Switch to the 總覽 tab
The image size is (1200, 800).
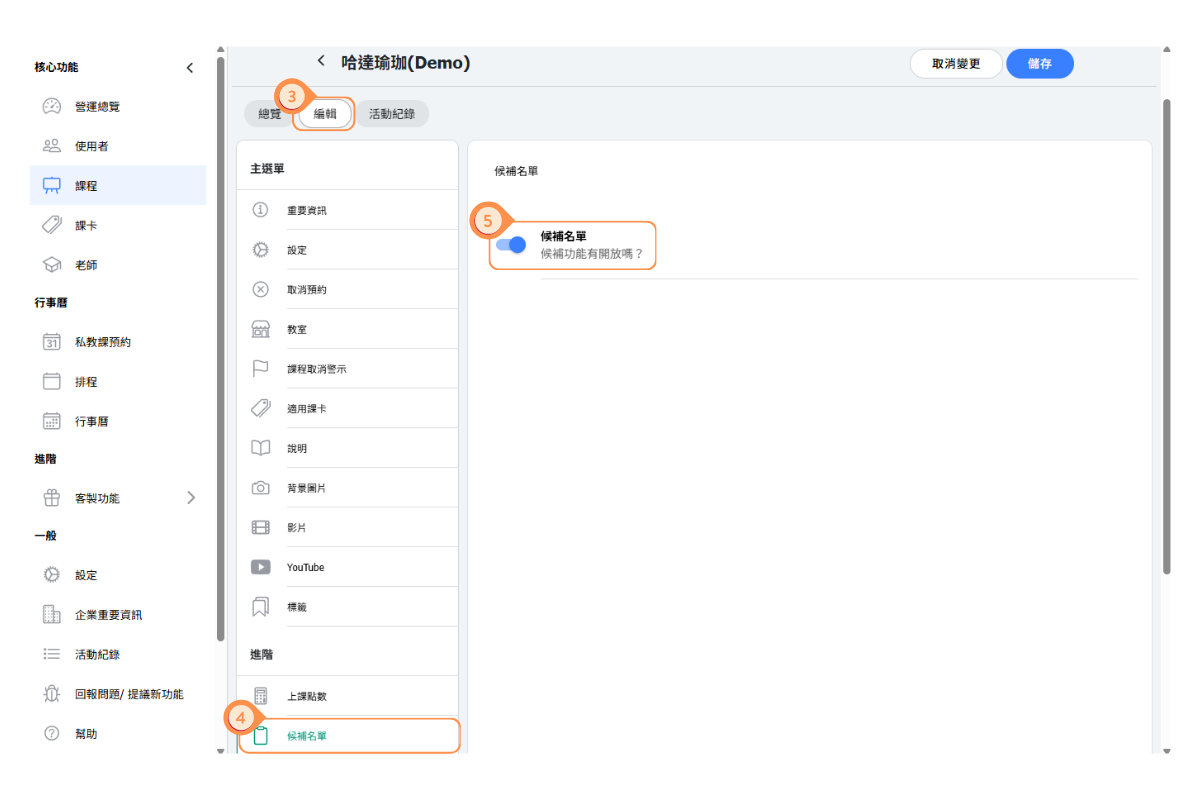coord(270,114)
